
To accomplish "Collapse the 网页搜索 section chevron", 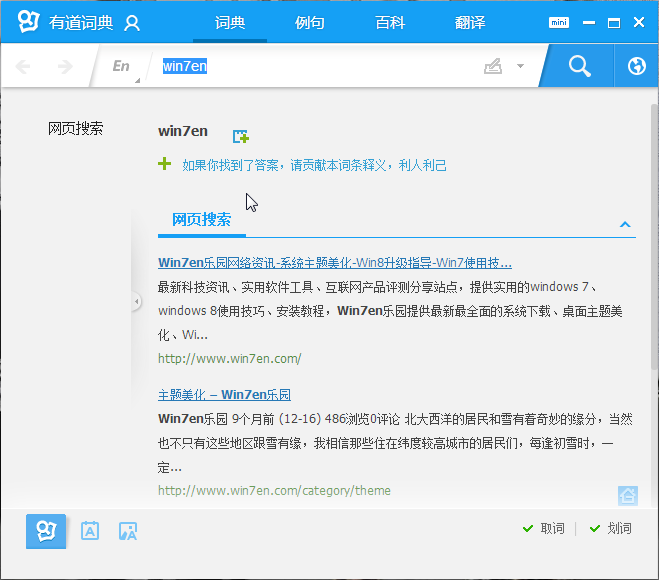I will (x=625, y=224).
